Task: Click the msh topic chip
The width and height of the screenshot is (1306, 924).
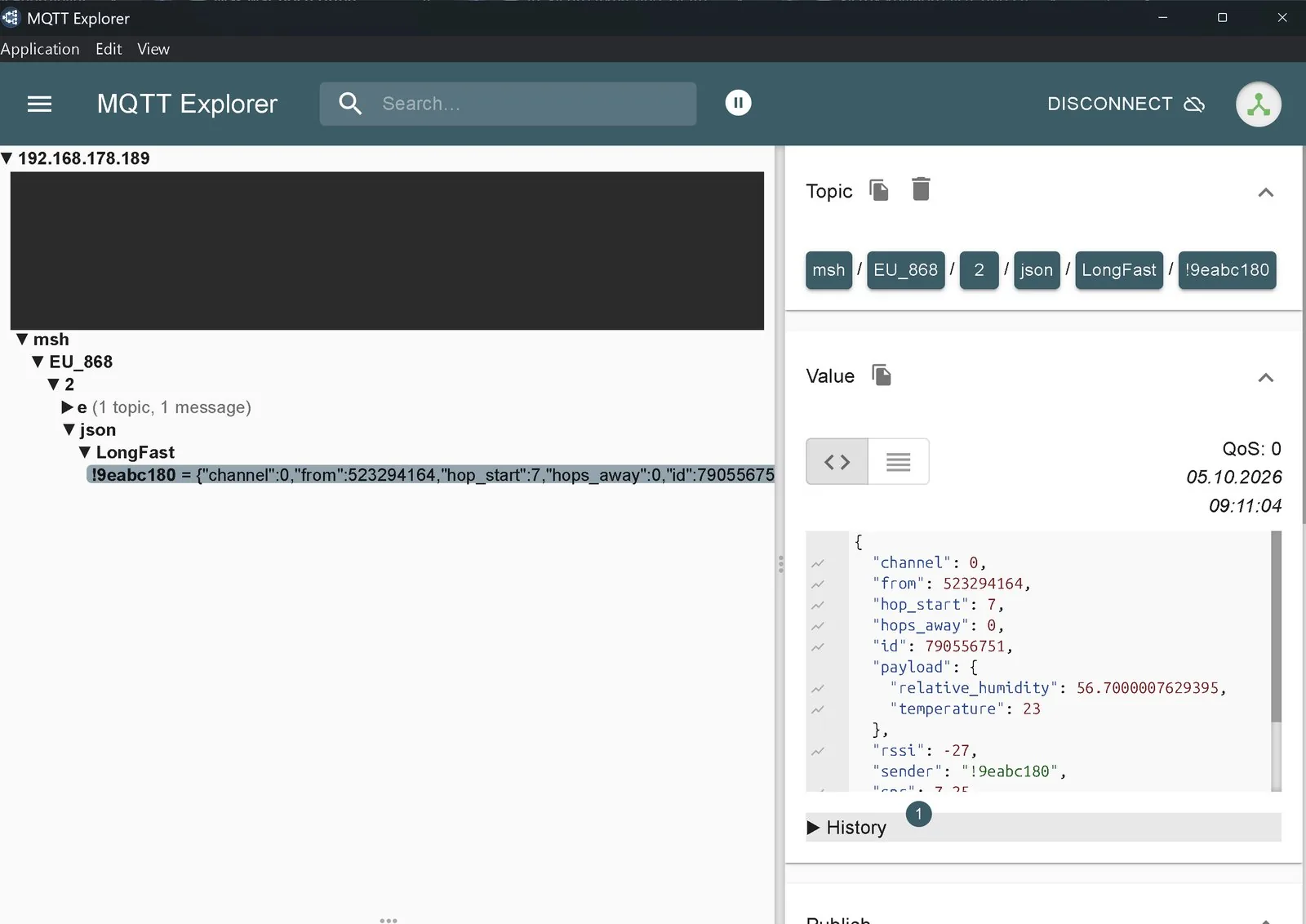Action: [828, 270]
